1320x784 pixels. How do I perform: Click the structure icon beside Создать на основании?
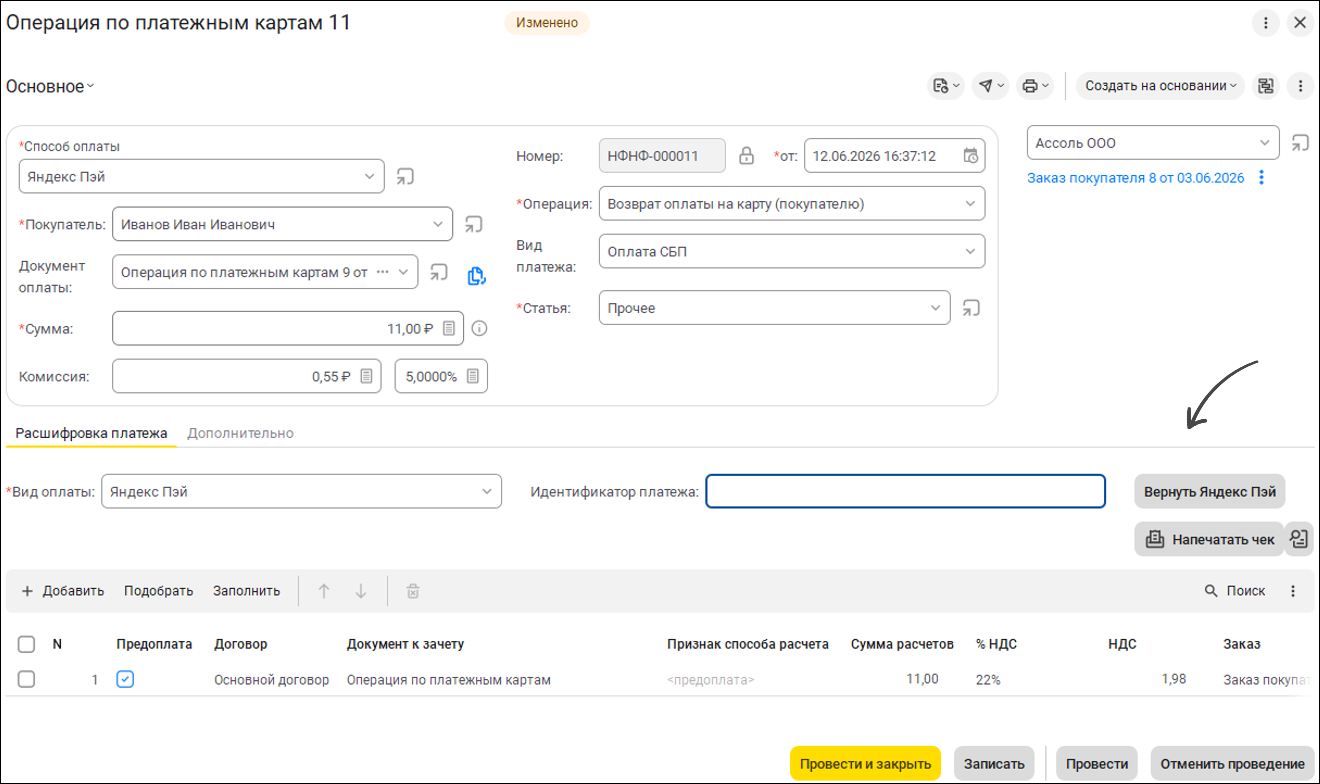1266,86
